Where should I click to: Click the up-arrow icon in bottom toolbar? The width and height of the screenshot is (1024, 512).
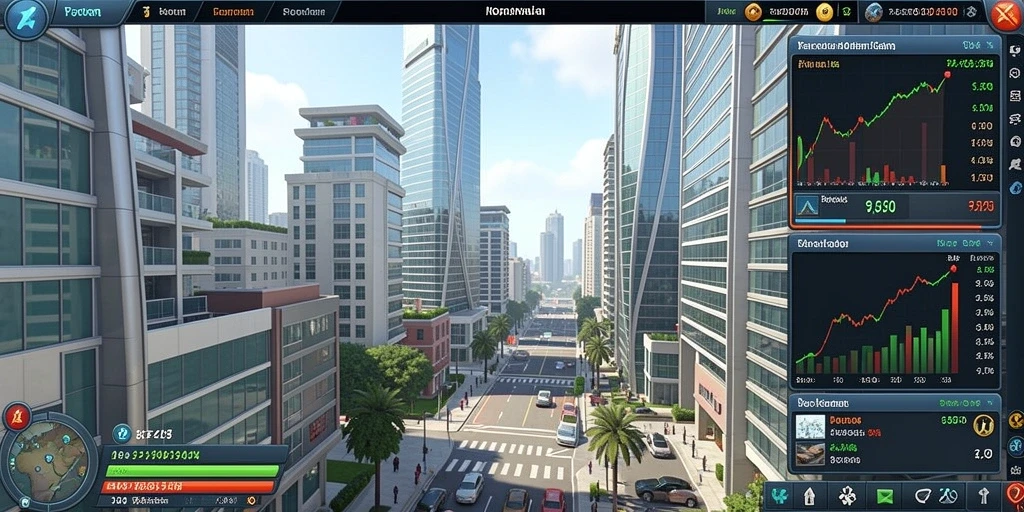tap(984, 496)
